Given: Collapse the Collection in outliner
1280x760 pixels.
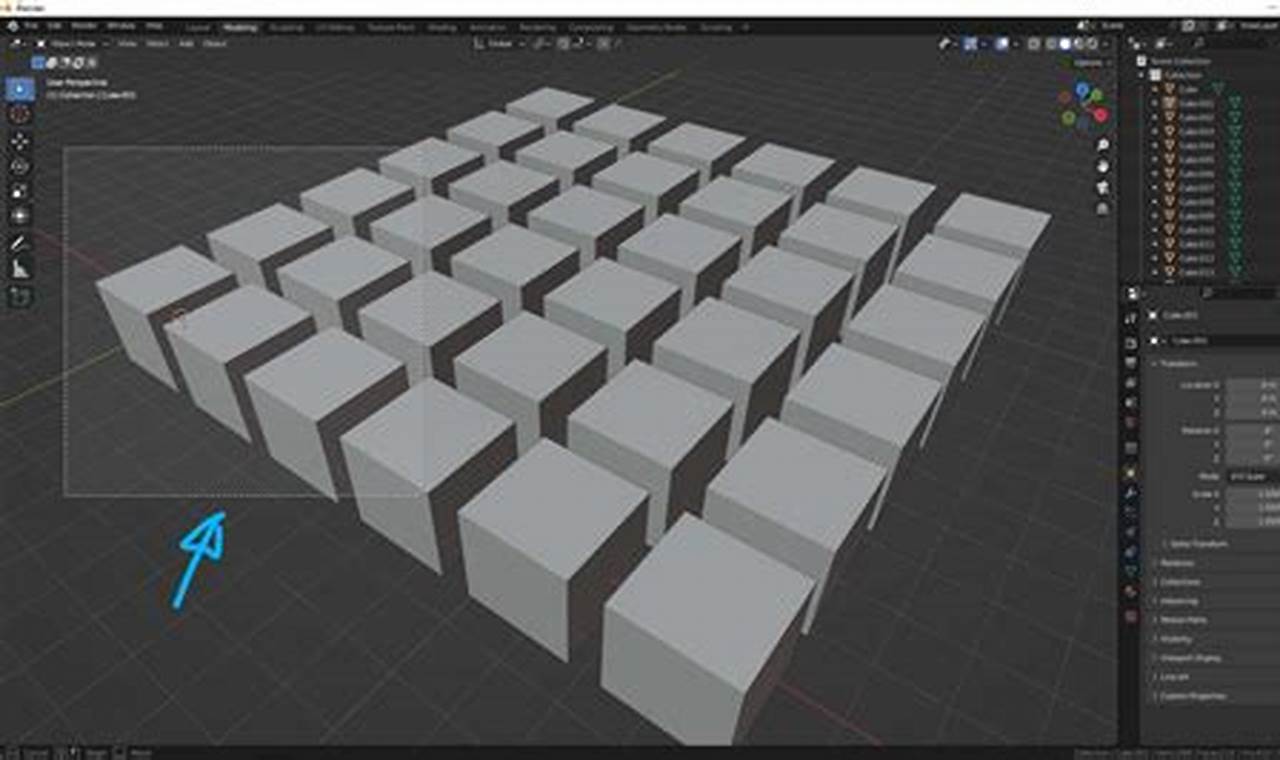Looking at the screenshot, I should pos(1143,75).
